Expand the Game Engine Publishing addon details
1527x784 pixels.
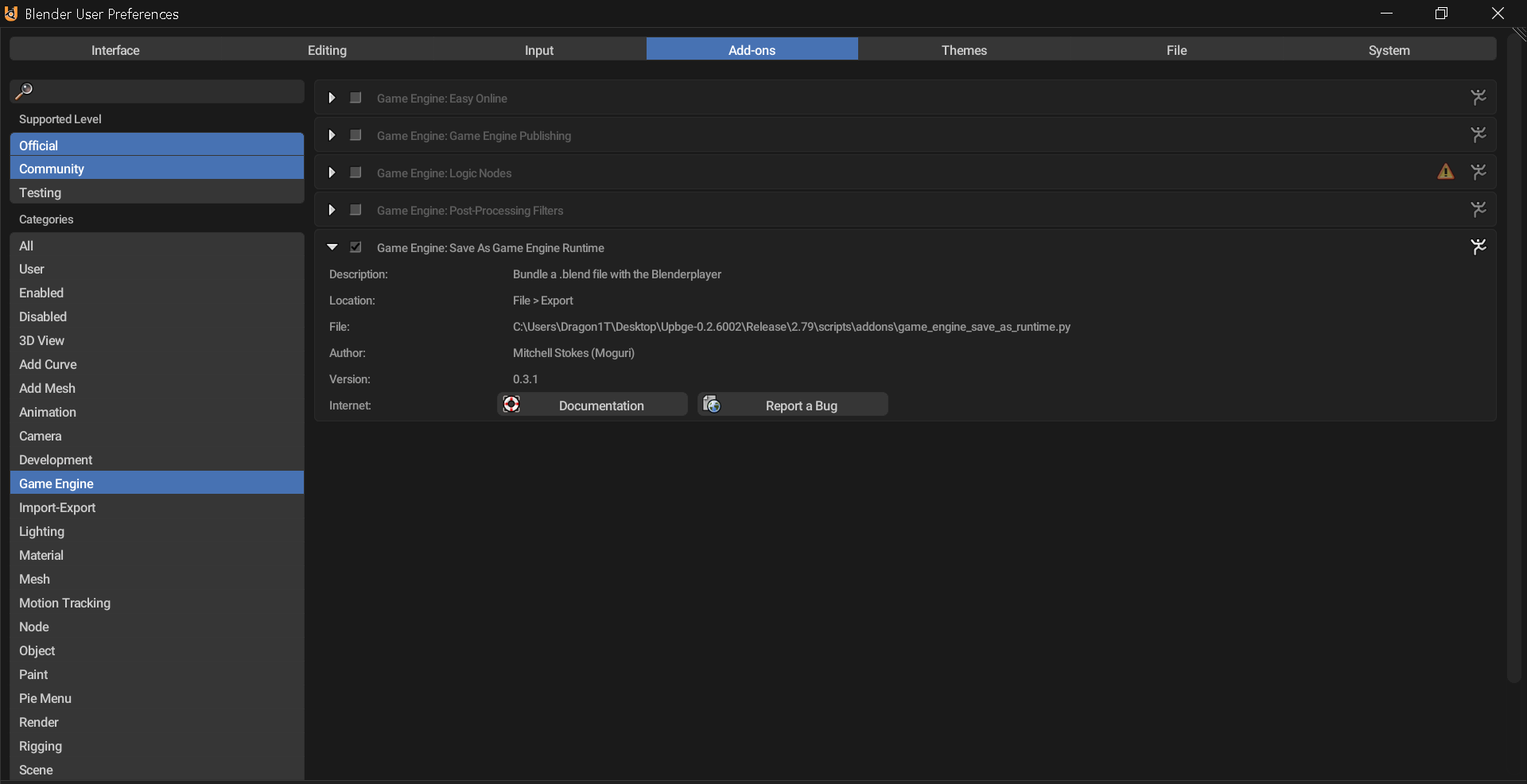click(332, 135)
